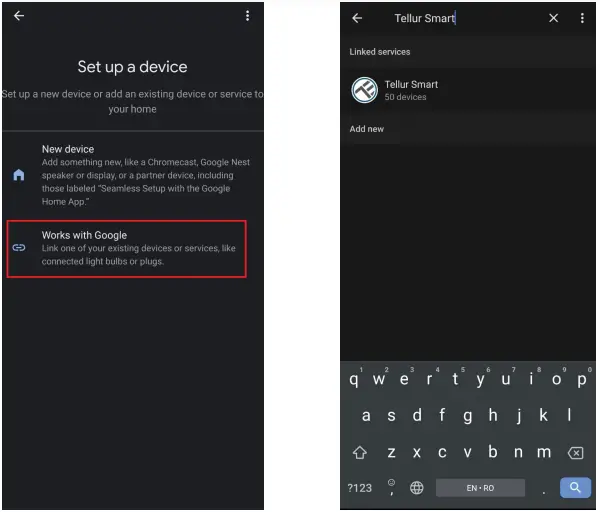Tap the j key
The height and width of the screenshot is (512, 600).
pyautogui.click(x=519, y=416)
